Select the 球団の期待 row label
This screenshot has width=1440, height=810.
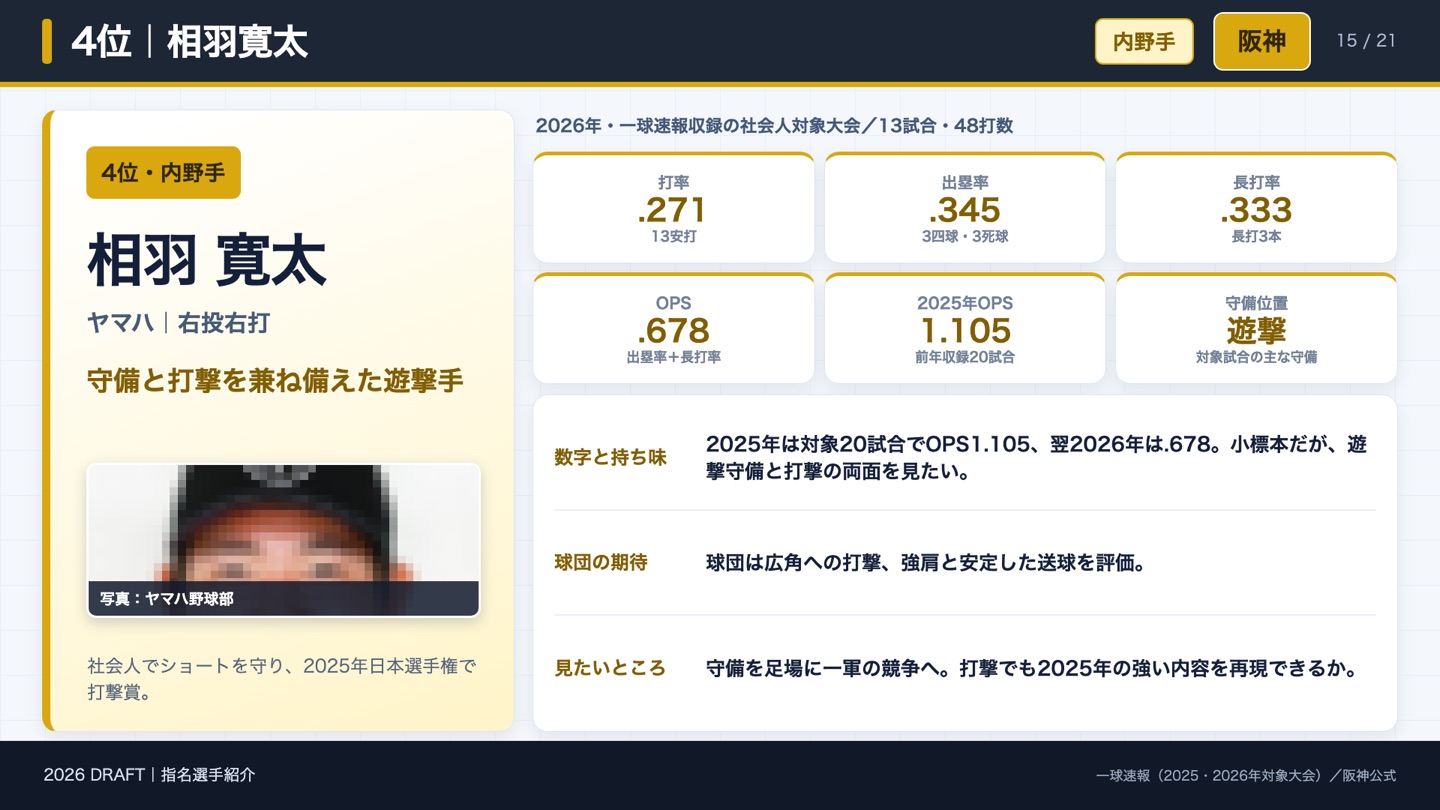(601, 563)
